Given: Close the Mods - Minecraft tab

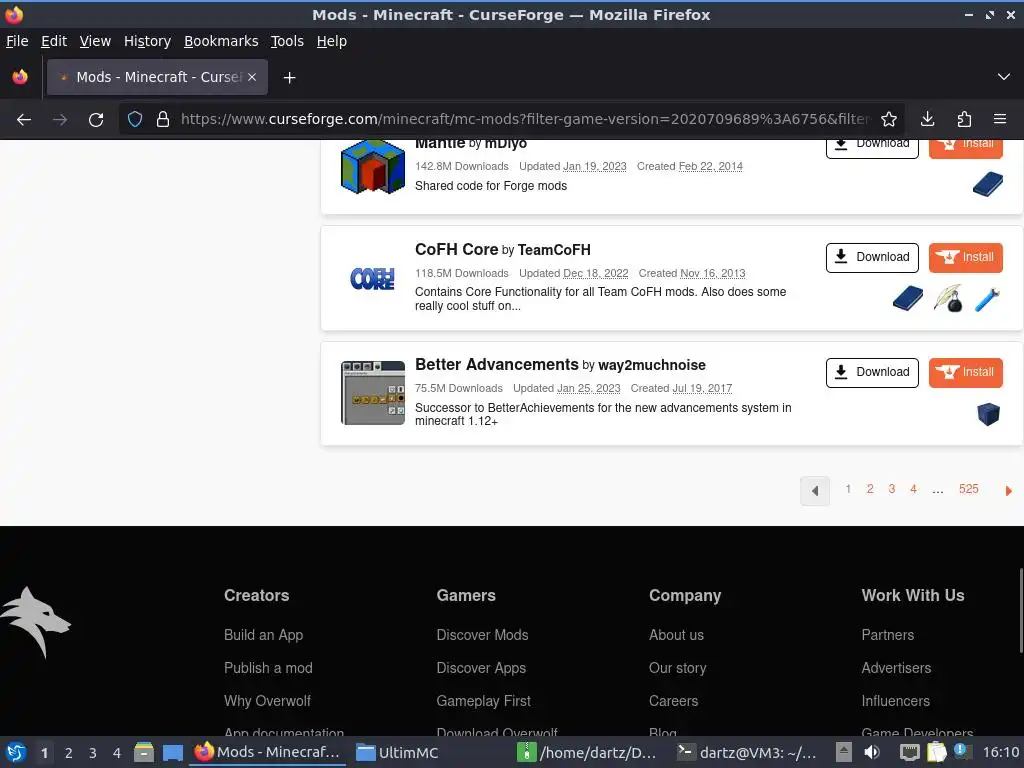Looking at the screenshot, I should click(252, 77).
